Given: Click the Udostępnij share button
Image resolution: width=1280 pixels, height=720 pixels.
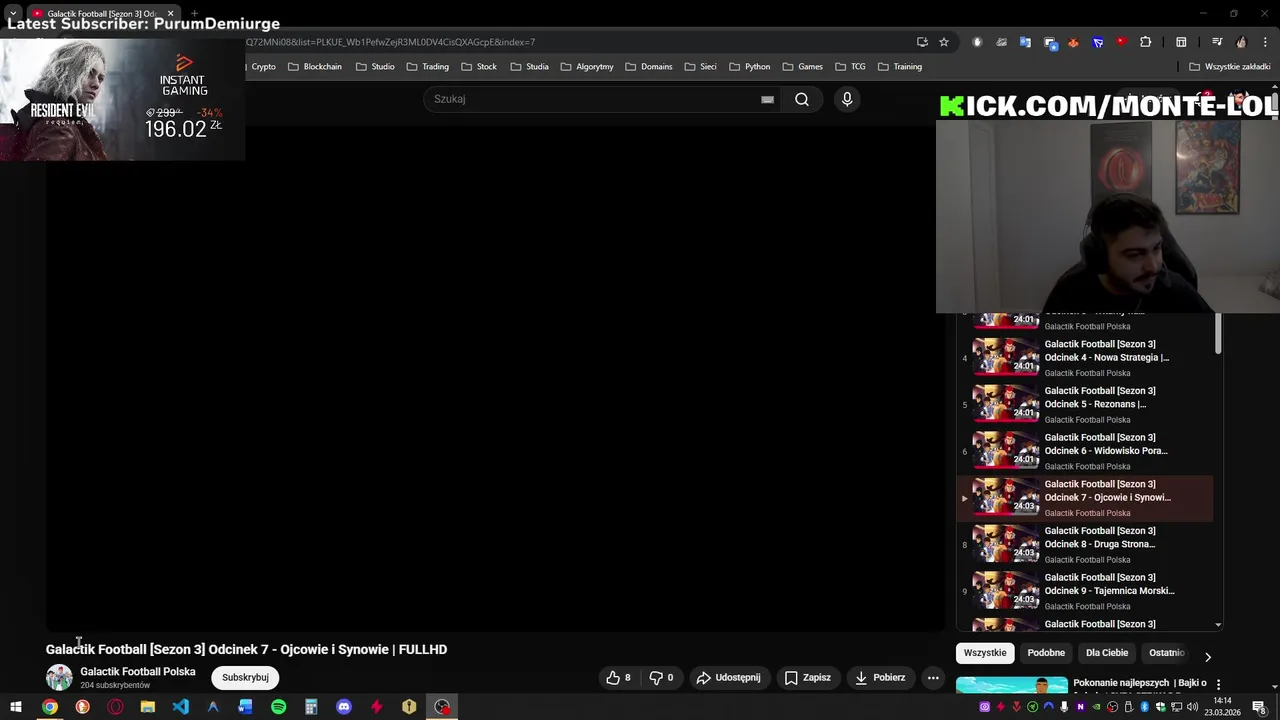Looking at the screenshot, I should tap(729, 677).
